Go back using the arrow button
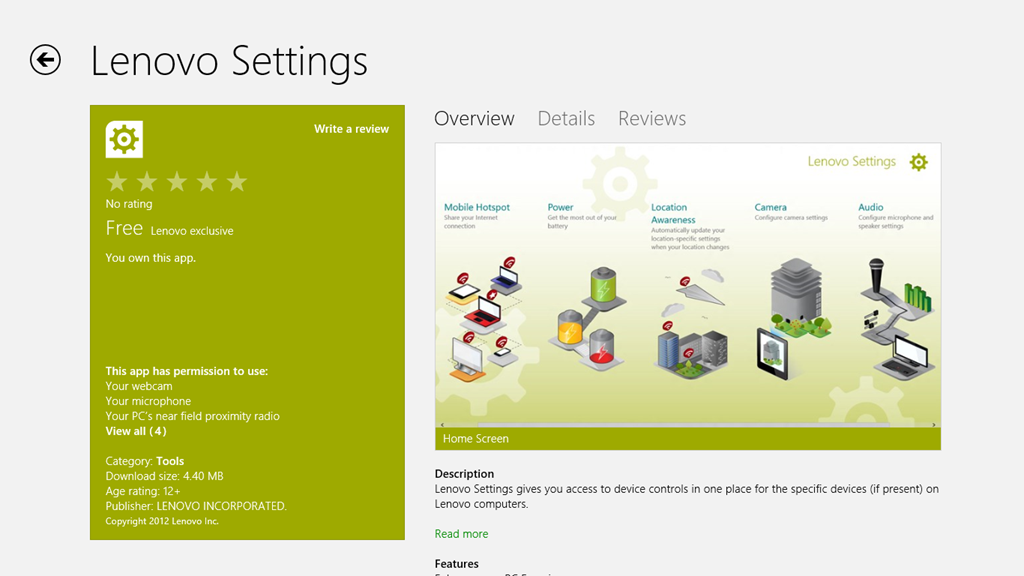The height and width of the screenshot is (576, 1024). click(x=45, y=60)
